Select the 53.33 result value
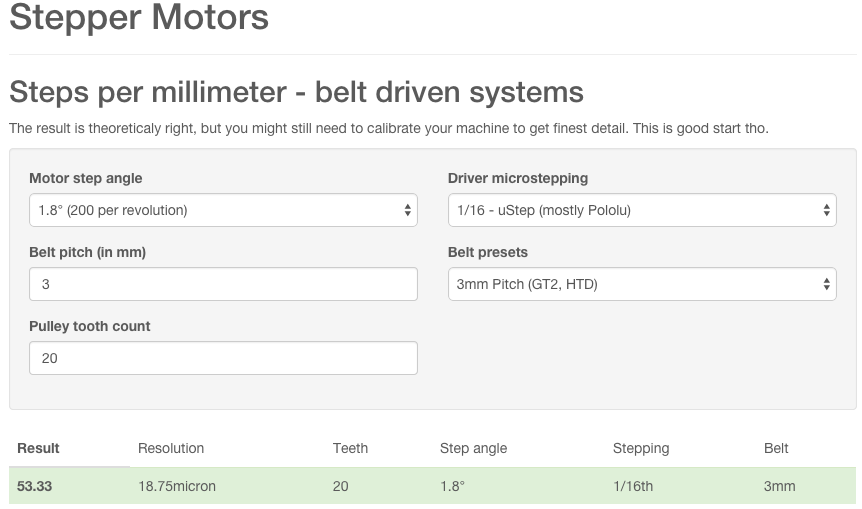The image size is (862, 509). (35, 486)
